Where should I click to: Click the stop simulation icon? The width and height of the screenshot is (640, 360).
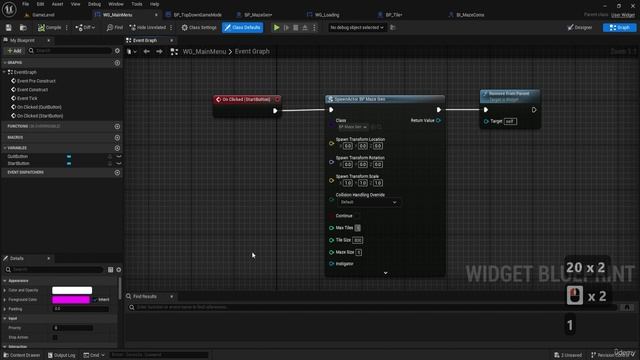[x=296, y=27]
